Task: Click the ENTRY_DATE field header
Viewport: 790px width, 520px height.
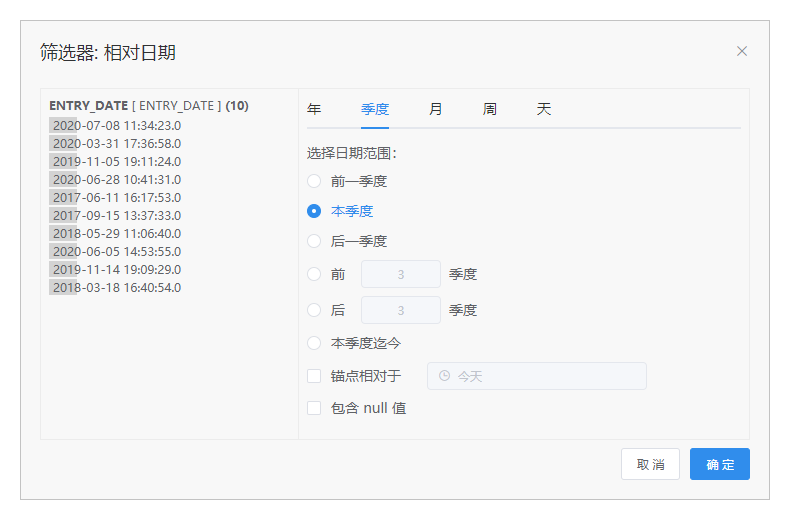Action: point(149,106)
